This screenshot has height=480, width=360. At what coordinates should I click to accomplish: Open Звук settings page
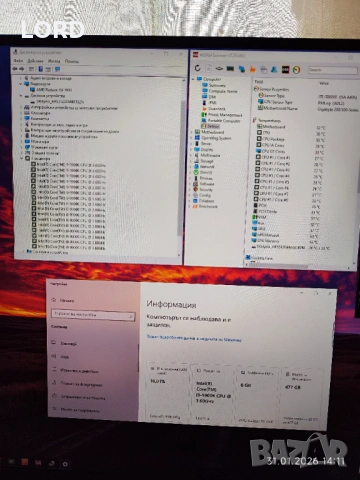64,357
